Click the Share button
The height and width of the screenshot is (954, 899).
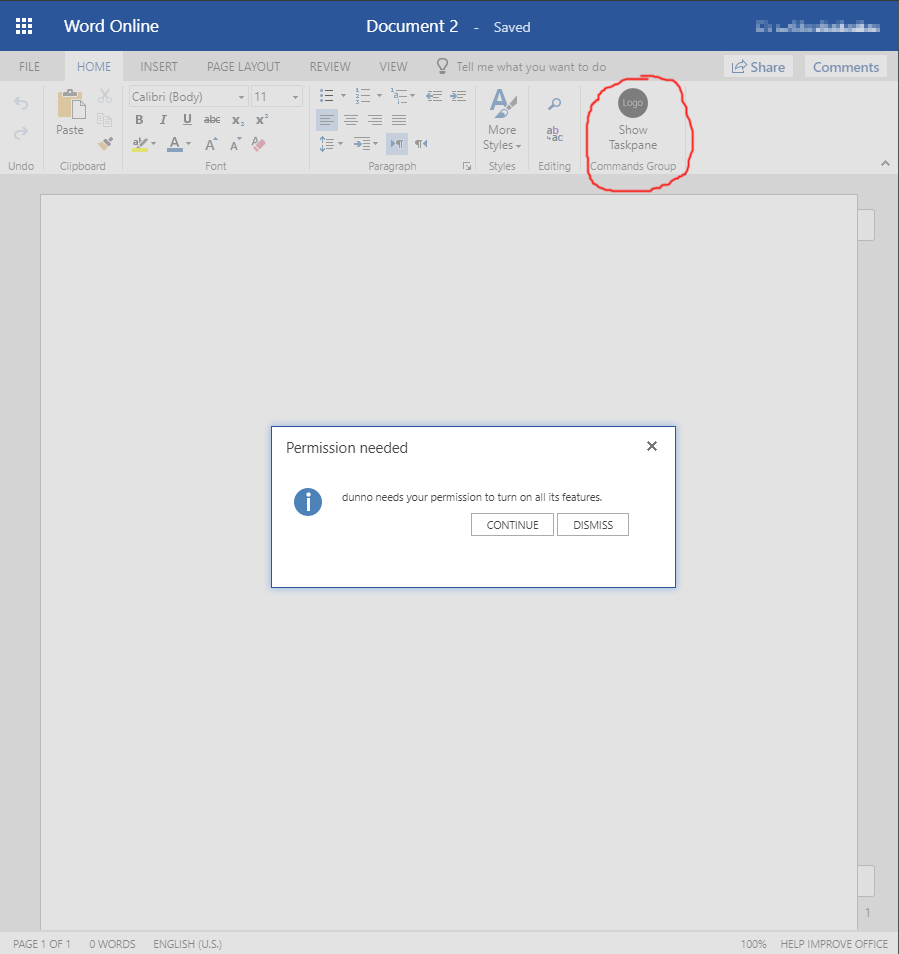pyautogui.click(x=758, y=67)
